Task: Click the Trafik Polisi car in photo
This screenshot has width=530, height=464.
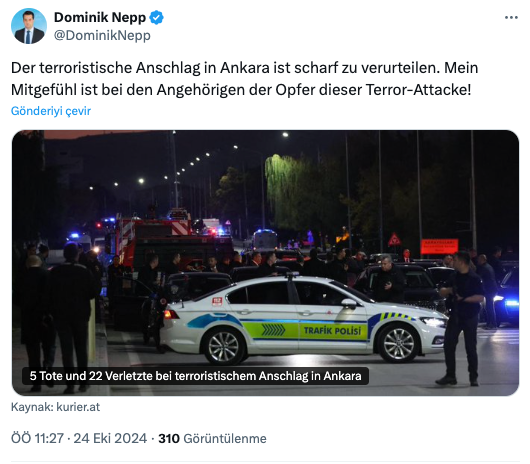Action: click(x=304, y=319)
